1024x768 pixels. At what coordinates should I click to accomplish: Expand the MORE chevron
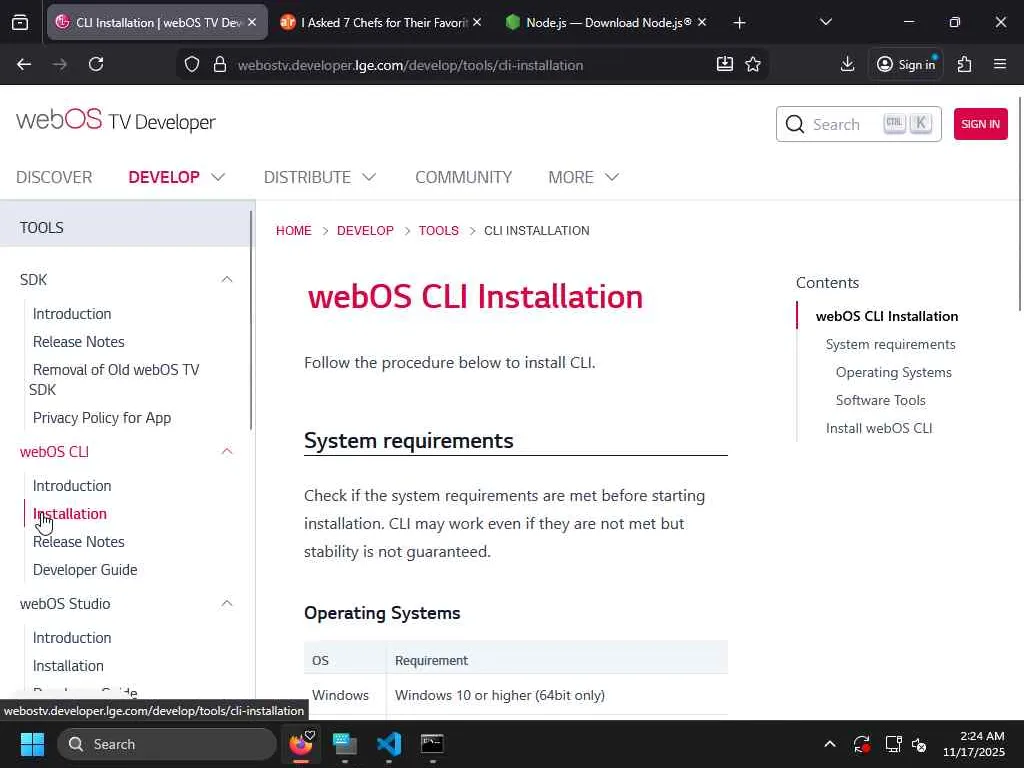pyautogui.click(x=612, y=177)
